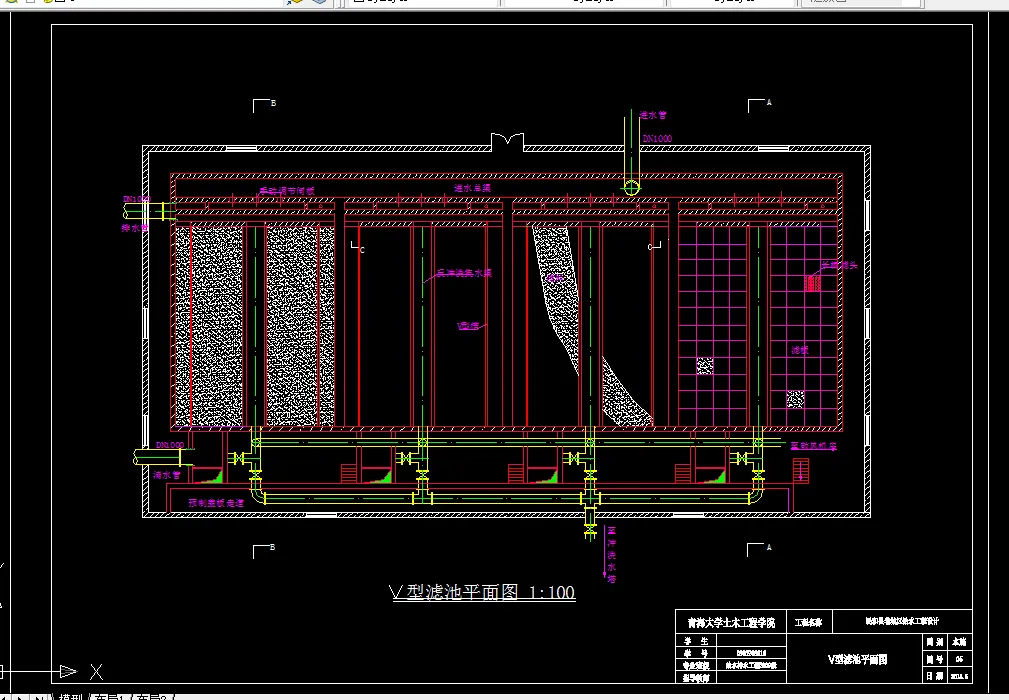This screenshot has width=1009, height=700.
Task: Select the 进水管 inlet pipe label
Action: pyautogui.click(x=653, y=115)
